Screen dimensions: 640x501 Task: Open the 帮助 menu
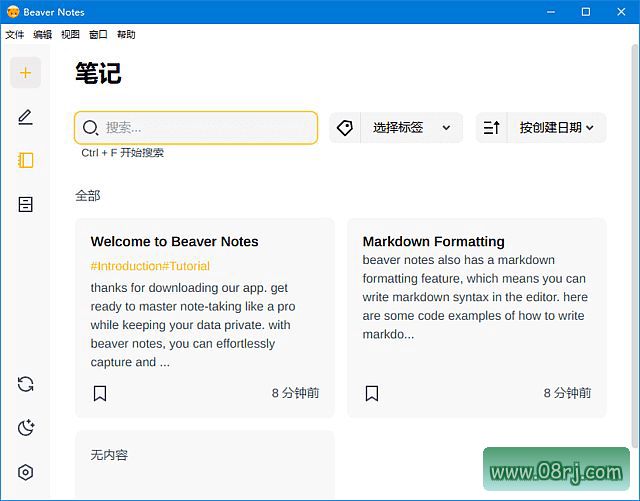tap(126, 35)
